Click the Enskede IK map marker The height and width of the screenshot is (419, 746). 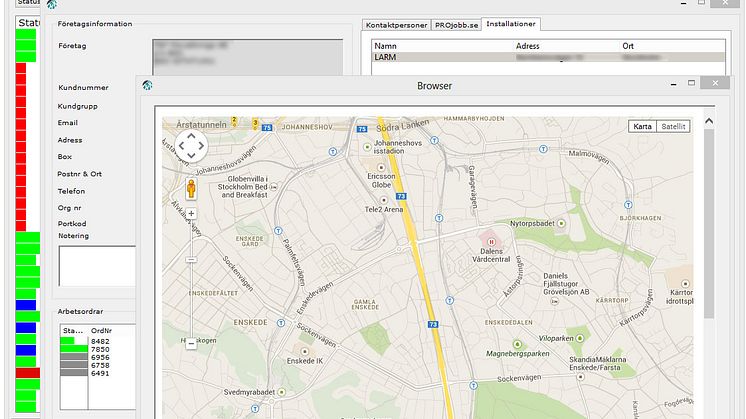click(304, 352)
